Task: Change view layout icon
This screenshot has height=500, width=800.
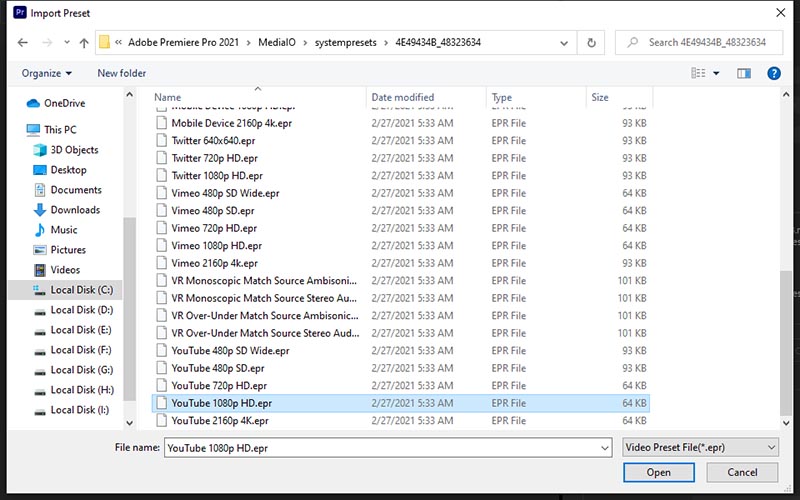Action: [x=698, y=73]
